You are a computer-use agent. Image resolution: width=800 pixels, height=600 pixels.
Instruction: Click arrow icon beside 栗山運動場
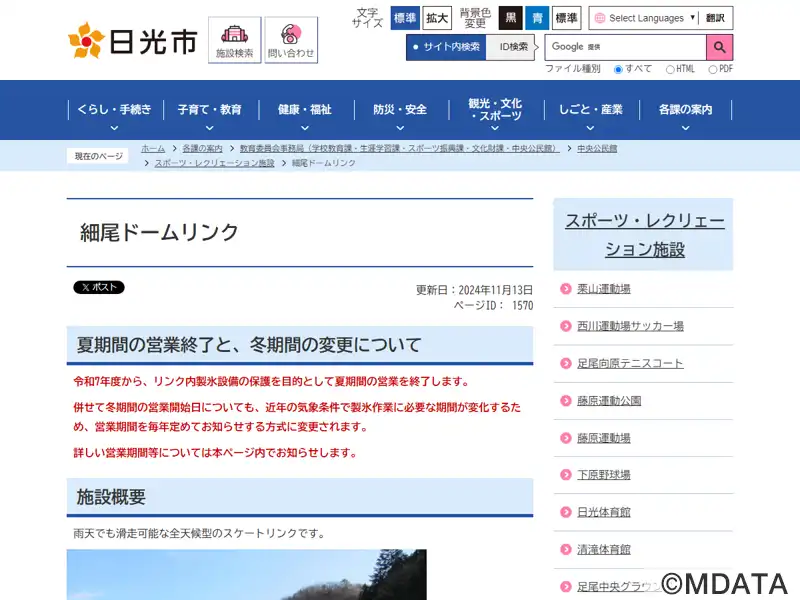(565, 289)
